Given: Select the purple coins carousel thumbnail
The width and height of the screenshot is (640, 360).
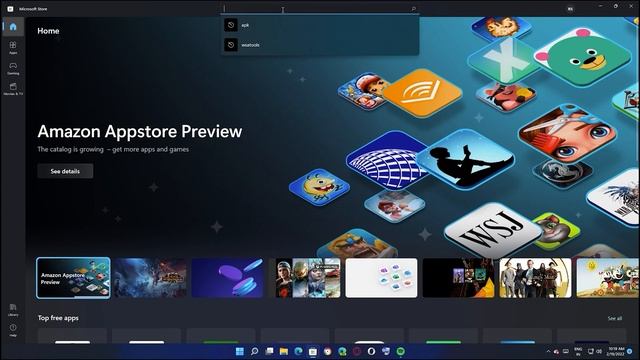Looking at the screenshot, I should [x=227, y=278].
